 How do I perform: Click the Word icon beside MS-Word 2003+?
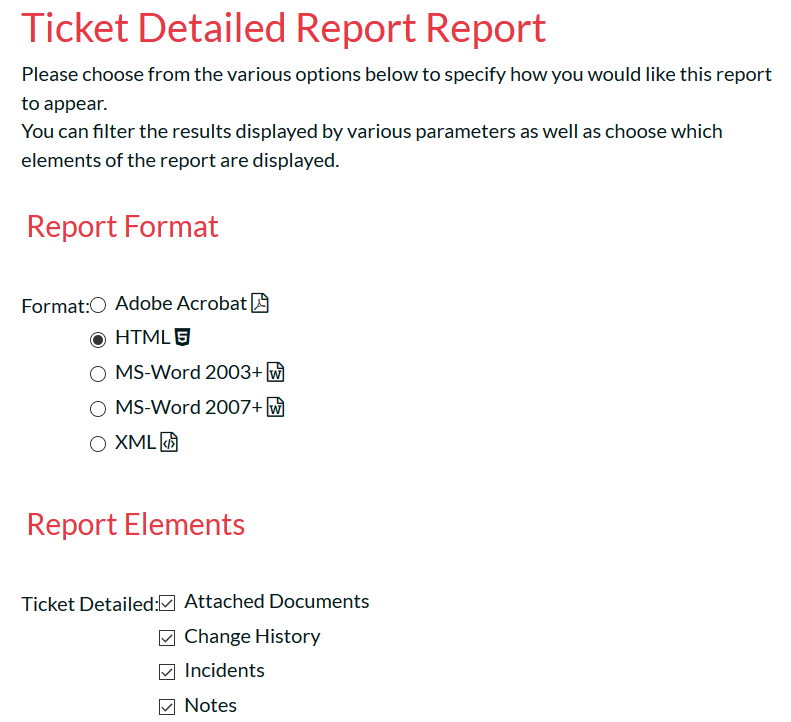(277, 374)
